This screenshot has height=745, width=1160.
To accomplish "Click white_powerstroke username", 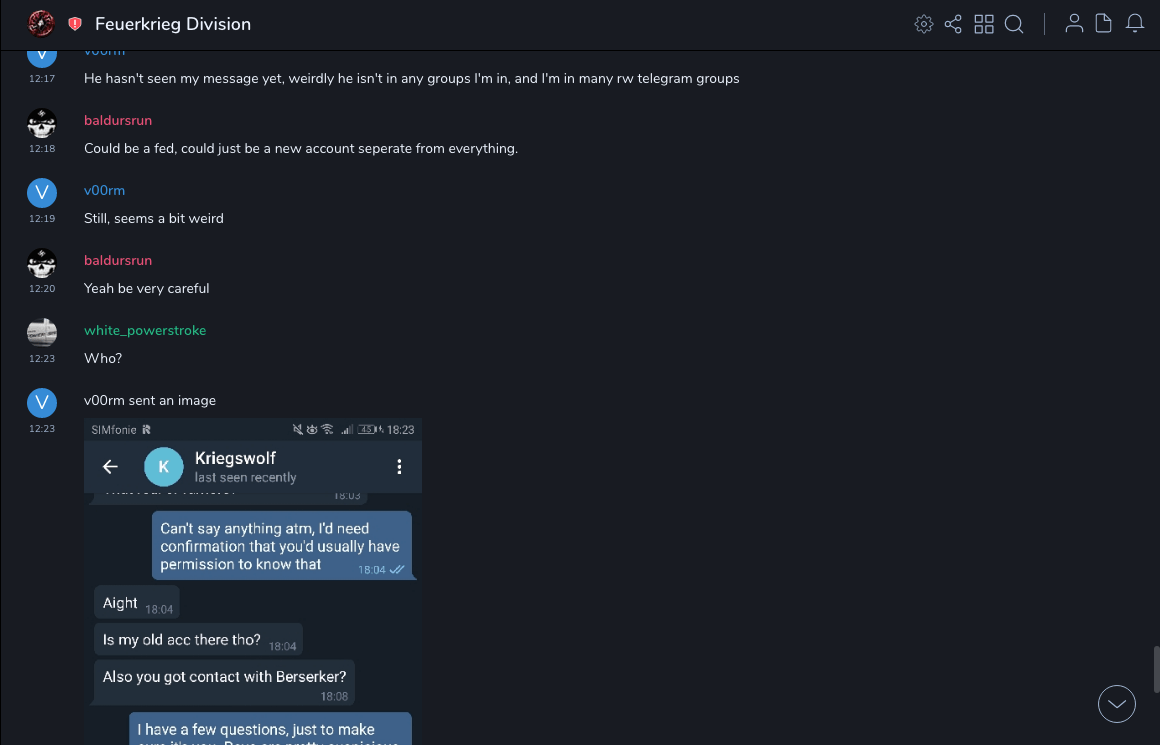I will point(145,330).
